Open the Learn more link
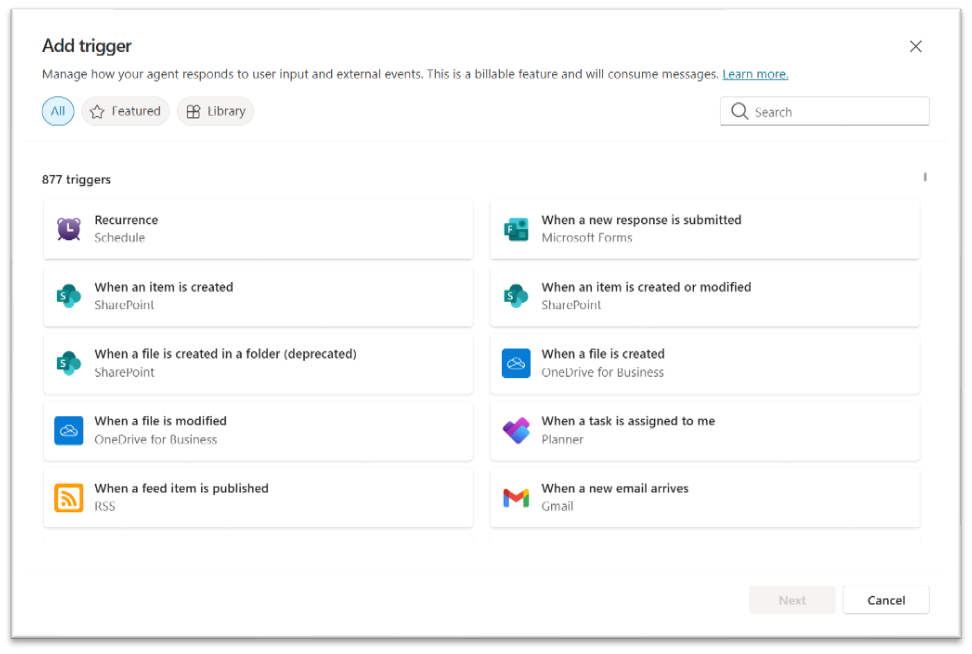 click(x=755, y=74)
